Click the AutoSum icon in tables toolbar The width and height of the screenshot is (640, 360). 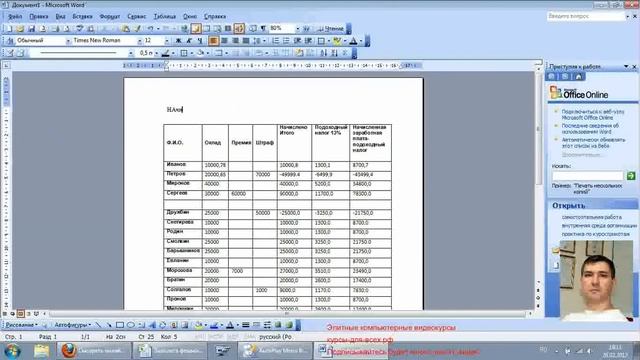345,53
